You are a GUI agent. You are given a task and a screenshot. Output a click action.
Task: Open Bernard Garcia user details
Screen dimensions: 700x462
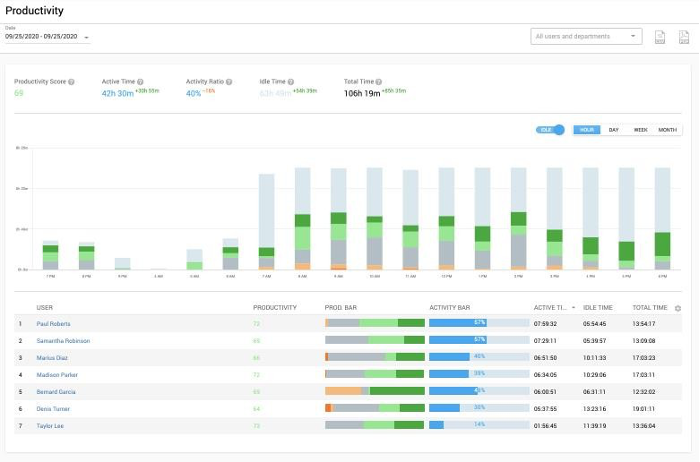(56, 391)
